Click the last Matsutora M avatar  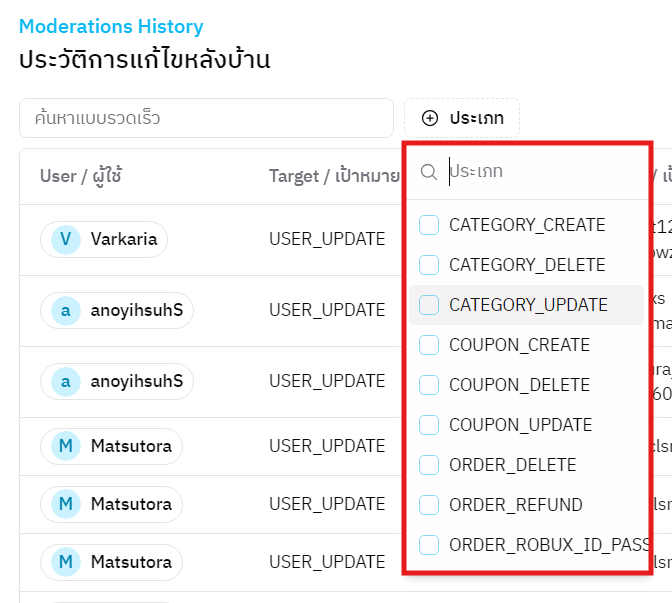pos(66,562)
